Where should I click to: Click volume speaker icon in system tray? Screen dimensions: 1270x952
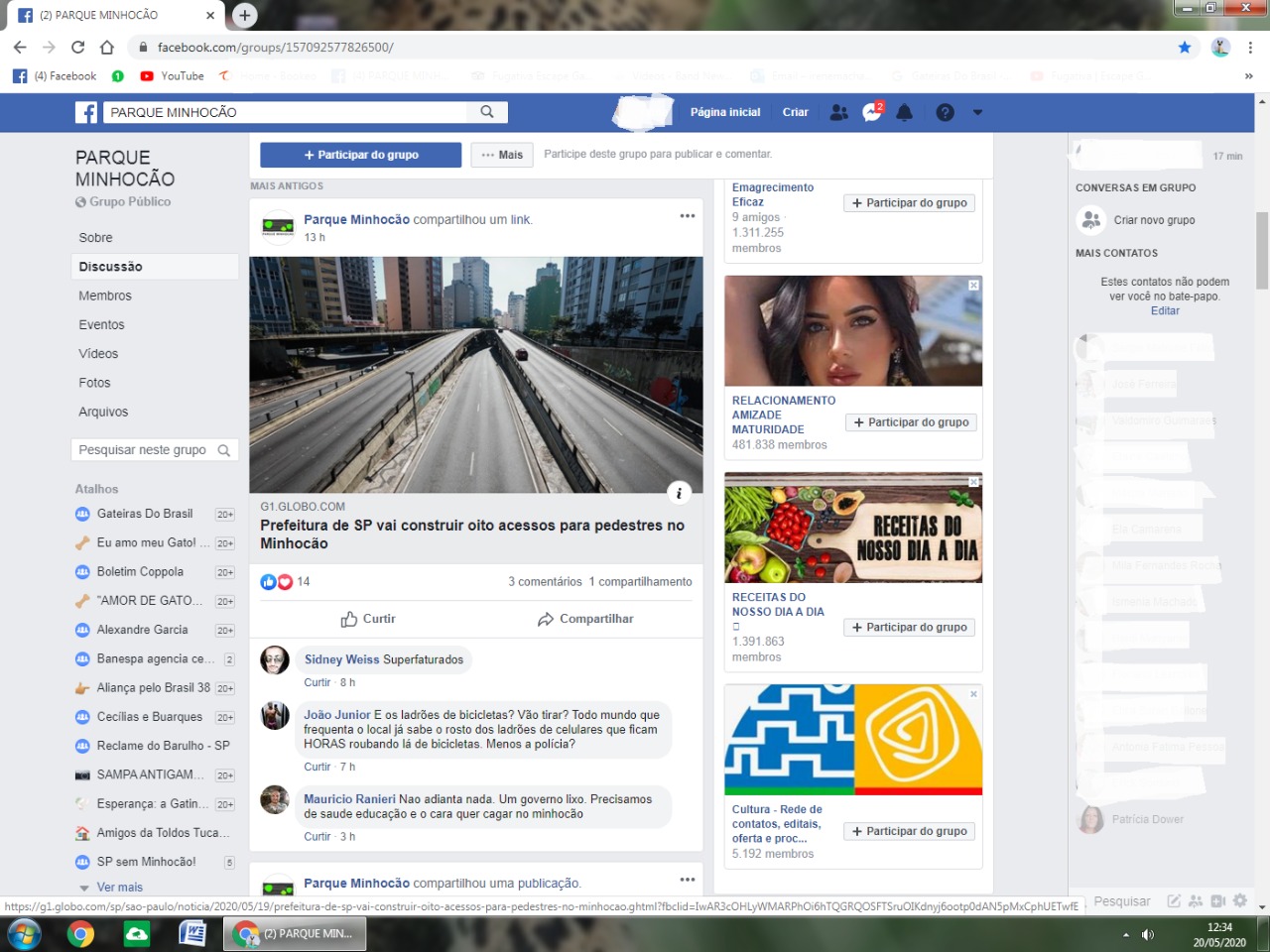tap(1148, 934)
